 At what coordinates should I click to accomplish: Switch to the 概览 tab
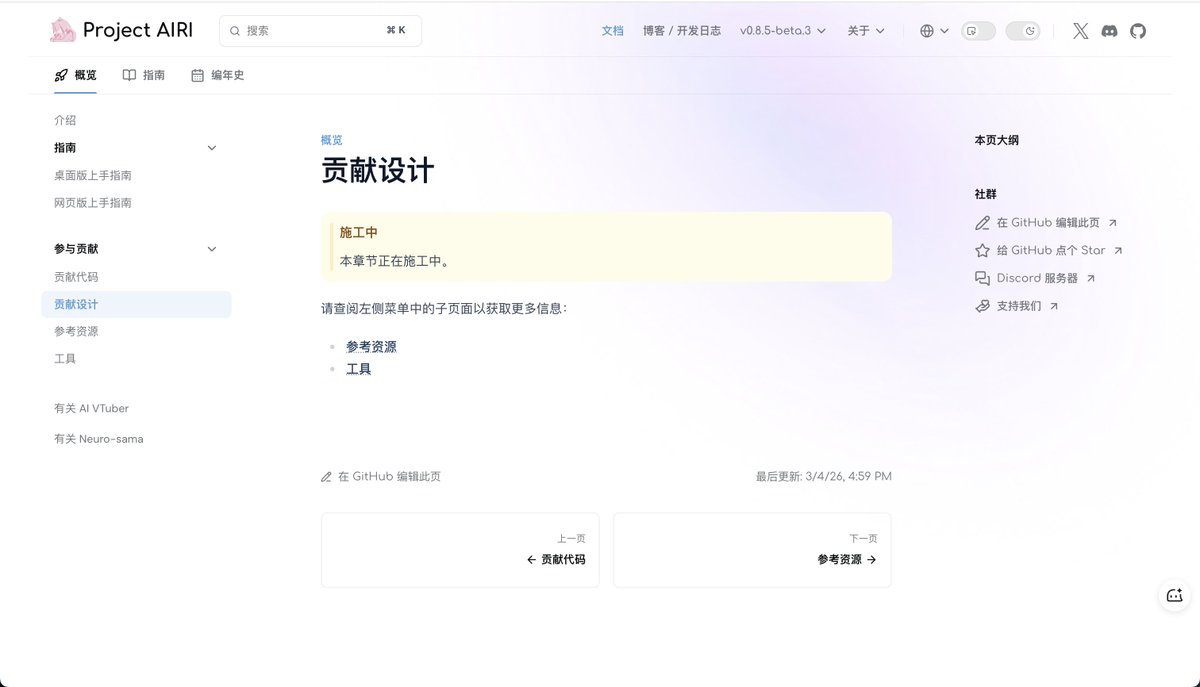pos(75,75)
